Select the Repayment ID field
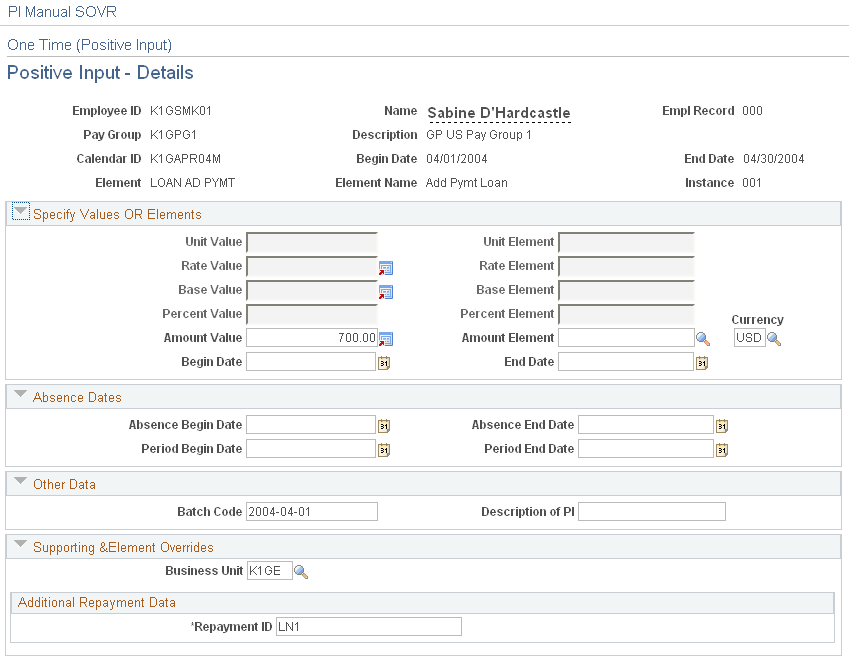Image resolution: width=849 pixels, height=664 pixels. pyautogui.click(x=368, y=627)
